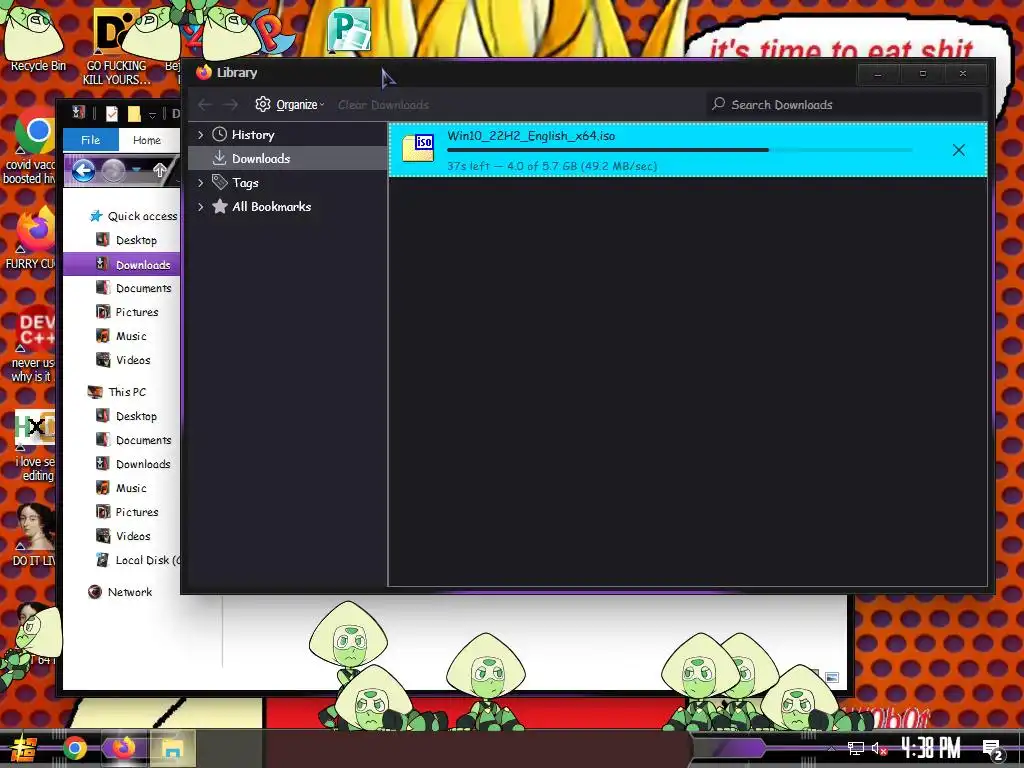Click the 4:38 PM taskbar clock
This screenshot has height=768, width=1024.
pyautogui.click(x=931, y=748)
